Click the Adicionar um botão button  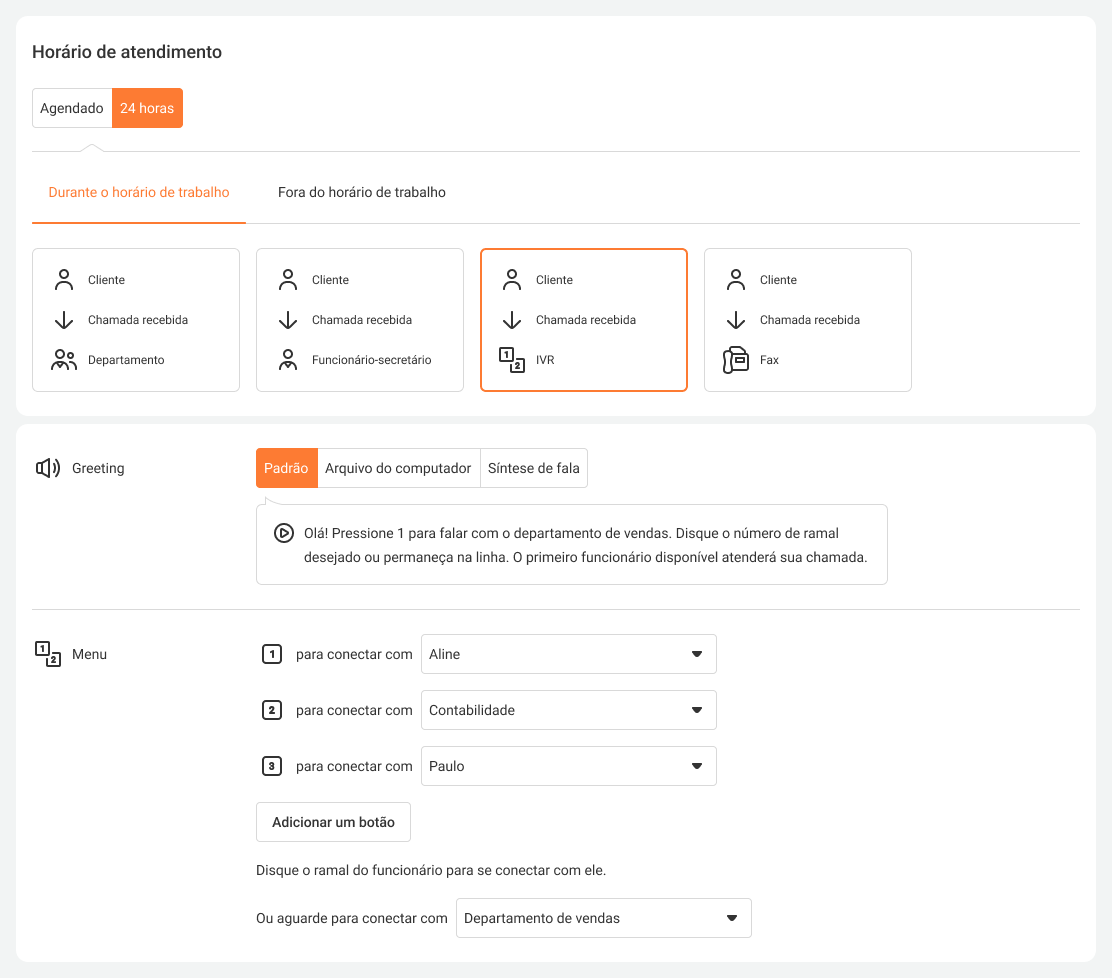coord(333,822)
